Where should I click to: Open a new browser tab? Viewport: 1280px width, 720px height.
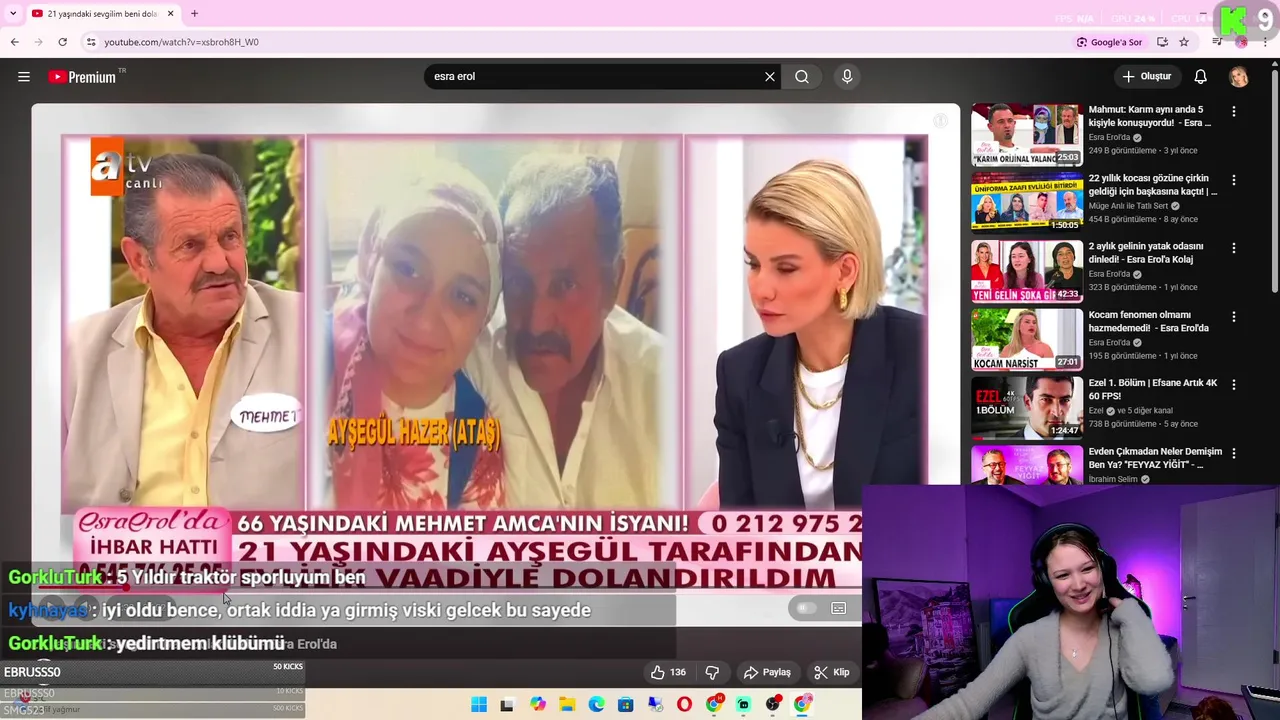(x=194, y=14)
